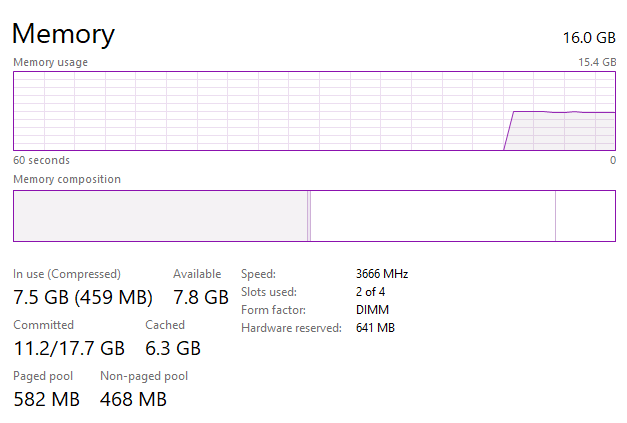Click the 7.8 GB Available value
The image size is (627, 423).
201,297
